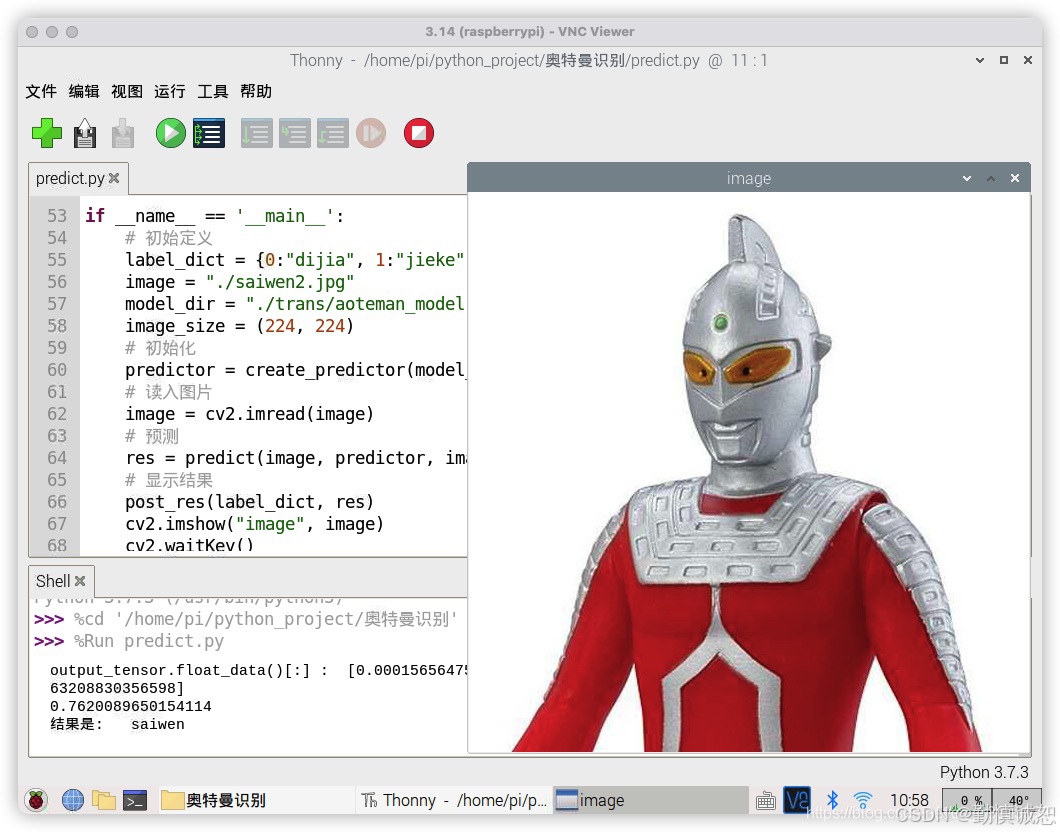This screenshot has width=1060, height=832.
Task: Close the predict.py tab with its x
Action: pyautogui.click(x=114, y=178)
